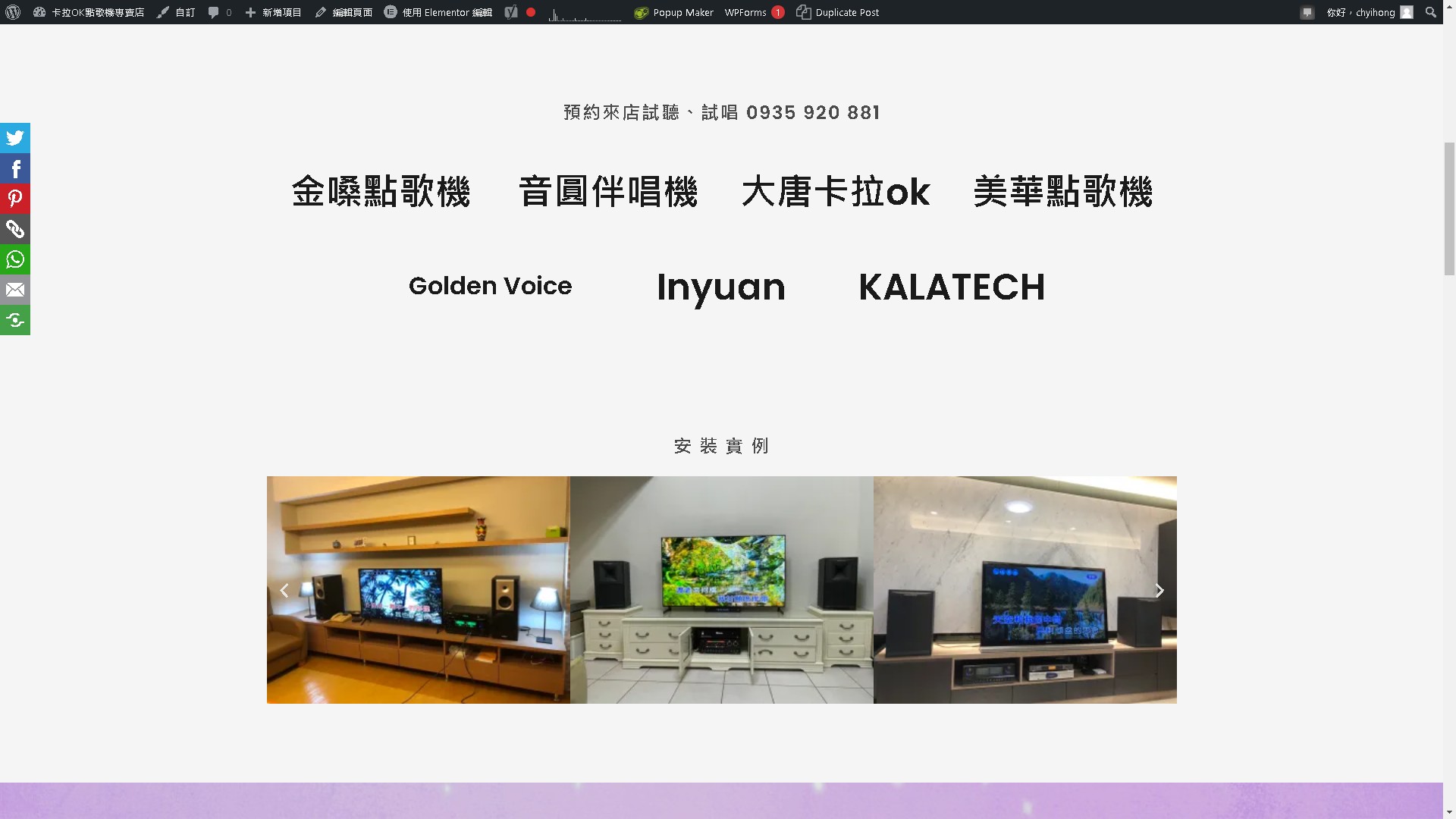Open 金嗓點歌機 link
The width and height of the screenshot is (1456, 819).
(381, 191)
